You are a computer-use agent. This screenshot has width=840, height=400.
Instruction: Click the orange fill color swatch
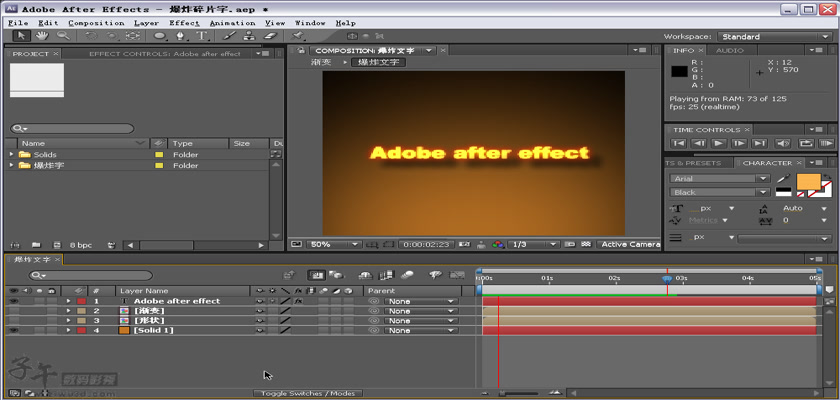[808, 180]
